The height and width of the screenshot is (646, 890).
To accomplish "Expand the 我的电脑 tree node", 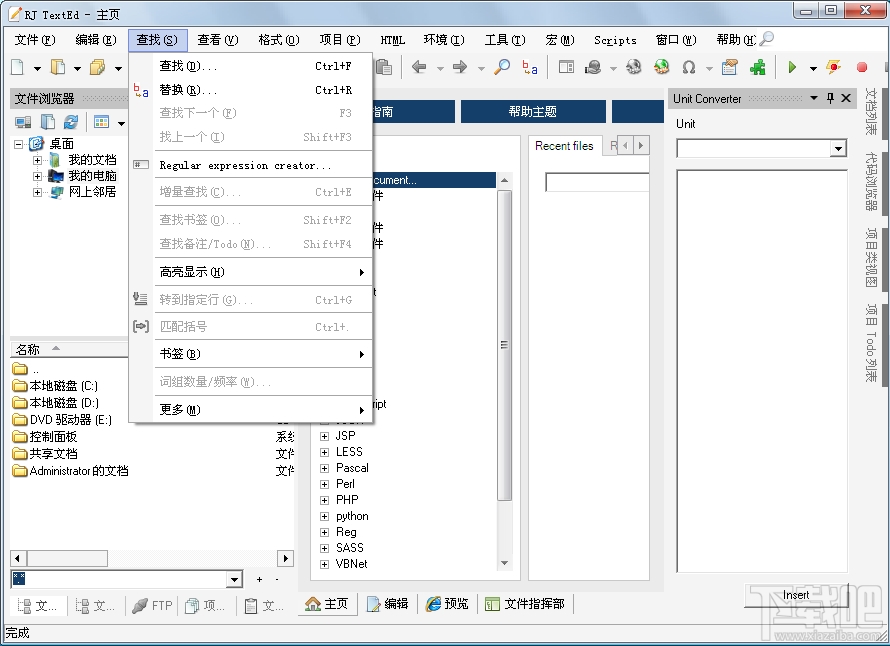I will pyautogui.click(x=37, y=176).
